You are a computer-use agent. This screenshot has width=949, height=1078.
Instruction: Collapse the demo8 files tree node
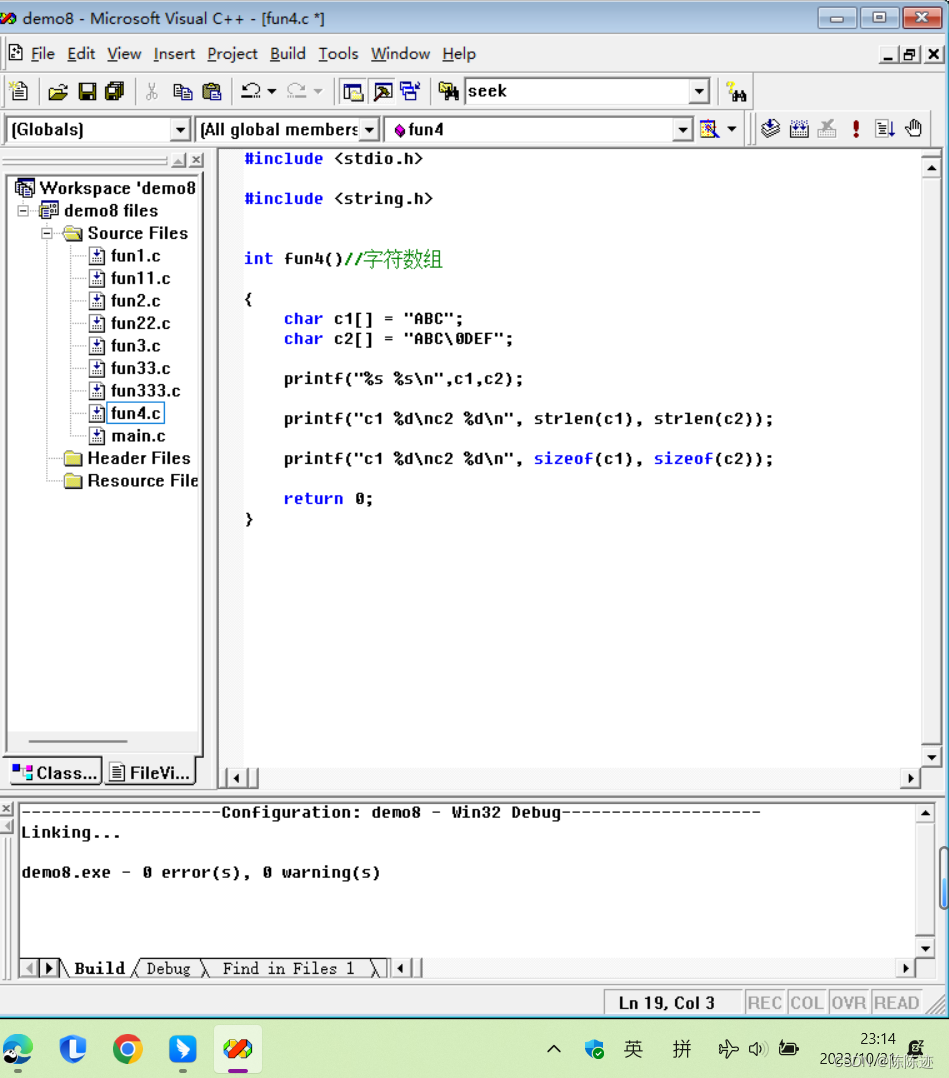click(x=23, y=210)
